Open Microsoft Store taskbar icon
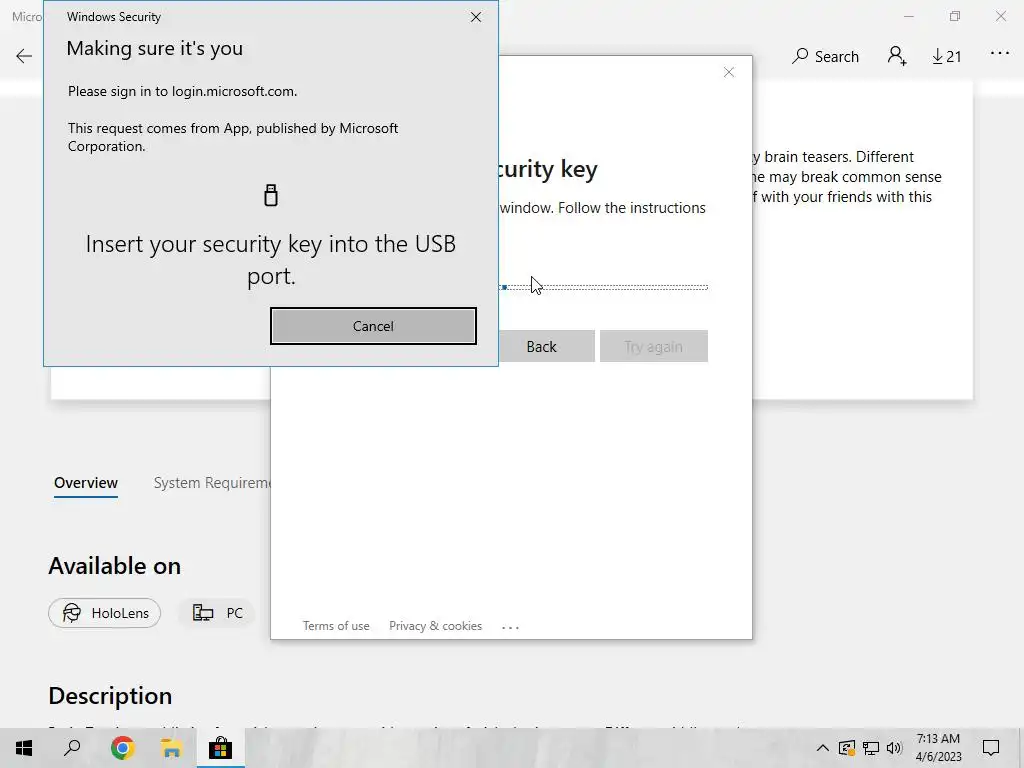Image resolution: width=1024 pixels, height=768 pixels. (x=220, y=748)
